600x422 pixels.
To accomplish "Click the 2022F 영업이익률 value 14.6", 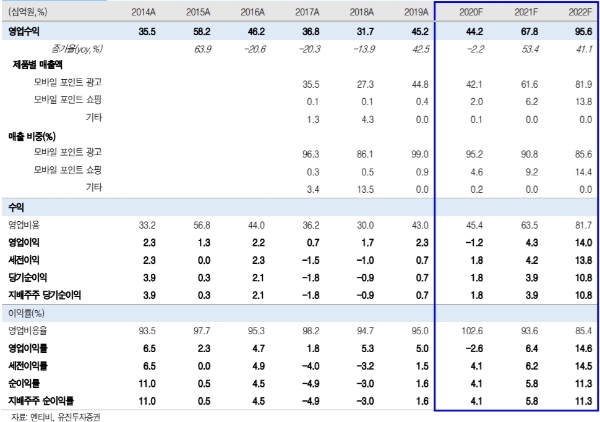I will tap(584, 348).
